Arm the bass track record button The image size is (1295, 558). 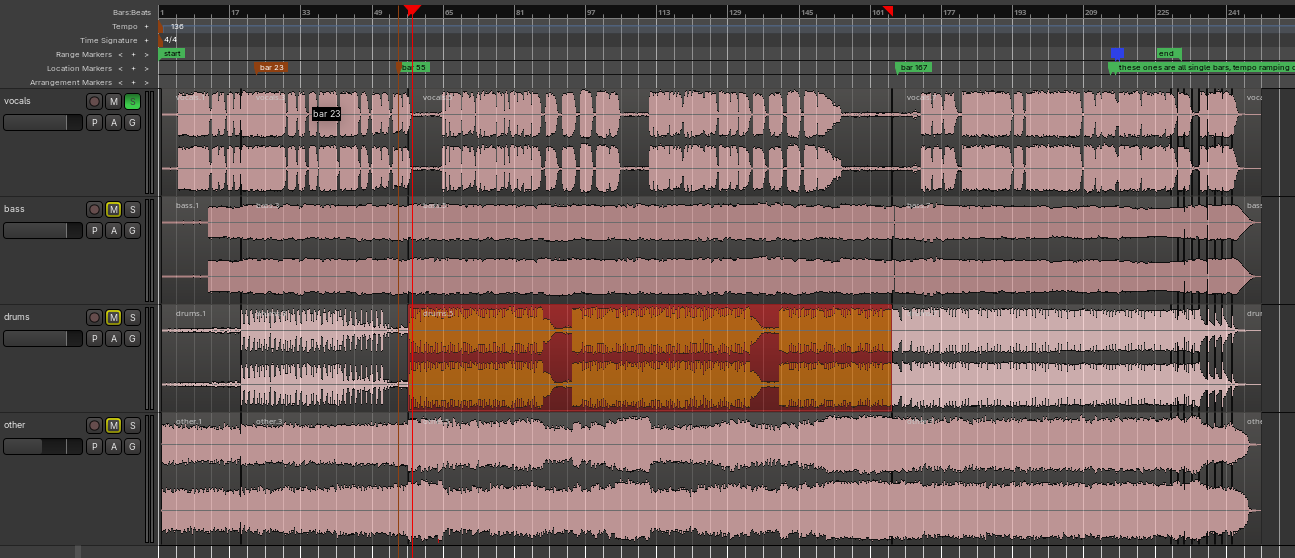(95, 209)
